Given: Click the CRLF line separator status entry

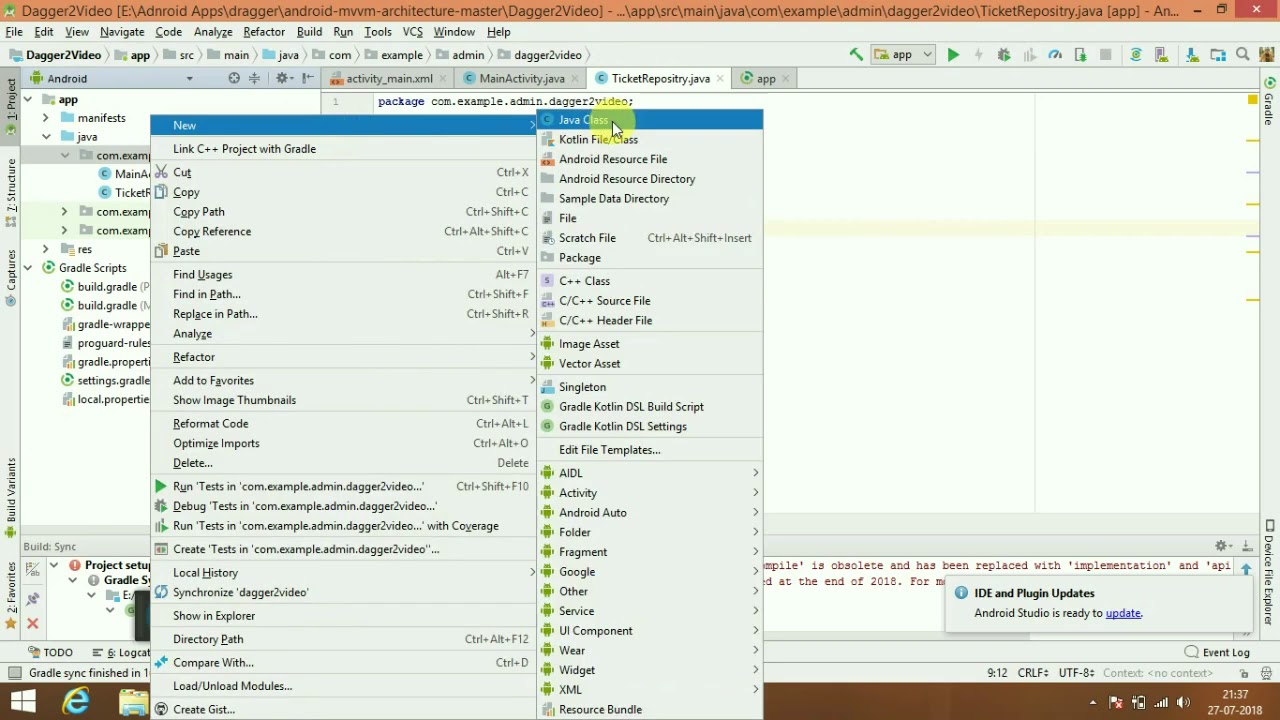Looking at the screenshot, I should coord(1032,673).
